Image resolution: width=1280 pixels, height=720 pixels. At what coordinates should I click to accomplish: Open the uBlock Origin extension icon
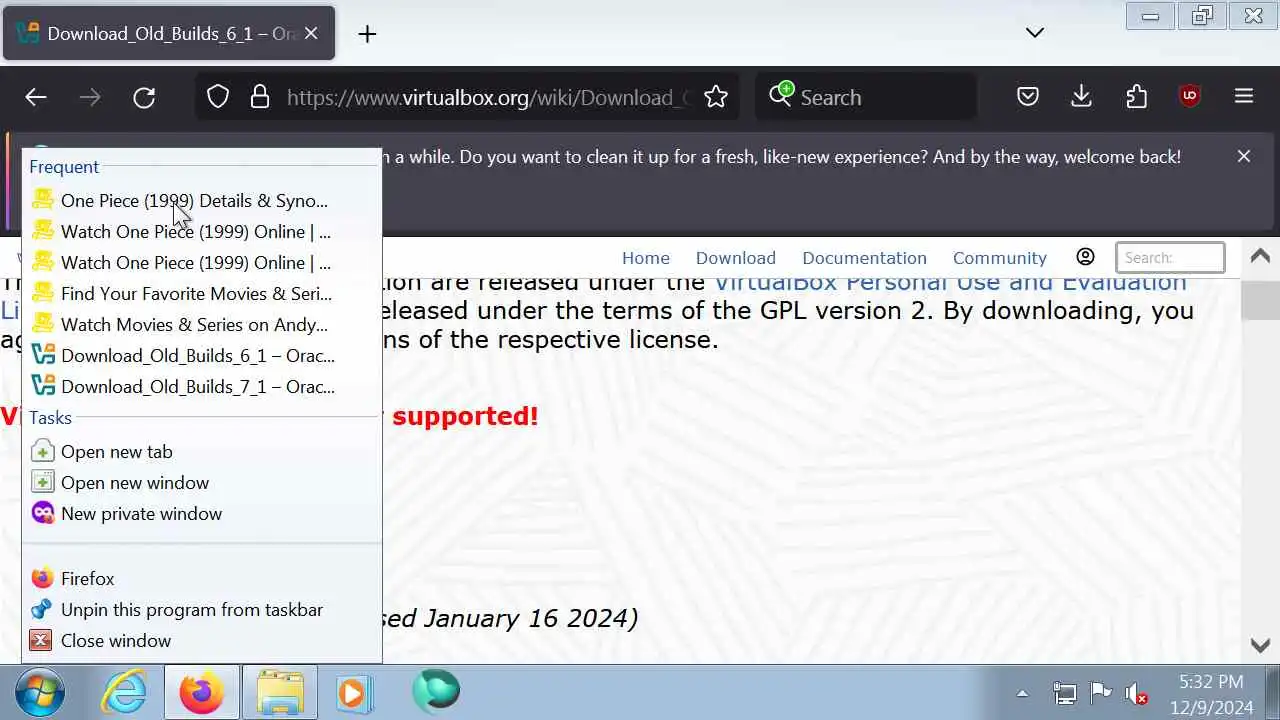(1189, 97)
